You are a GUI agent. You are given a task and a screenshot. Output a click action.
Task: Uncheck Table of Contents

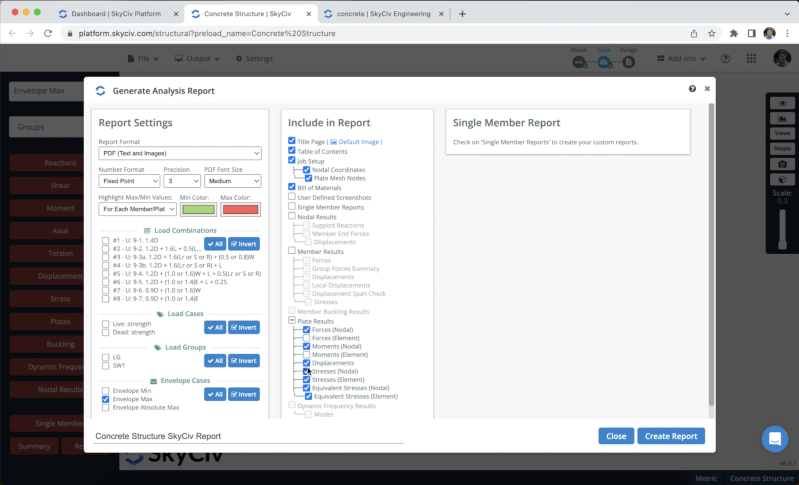click(x=291, y=150)
